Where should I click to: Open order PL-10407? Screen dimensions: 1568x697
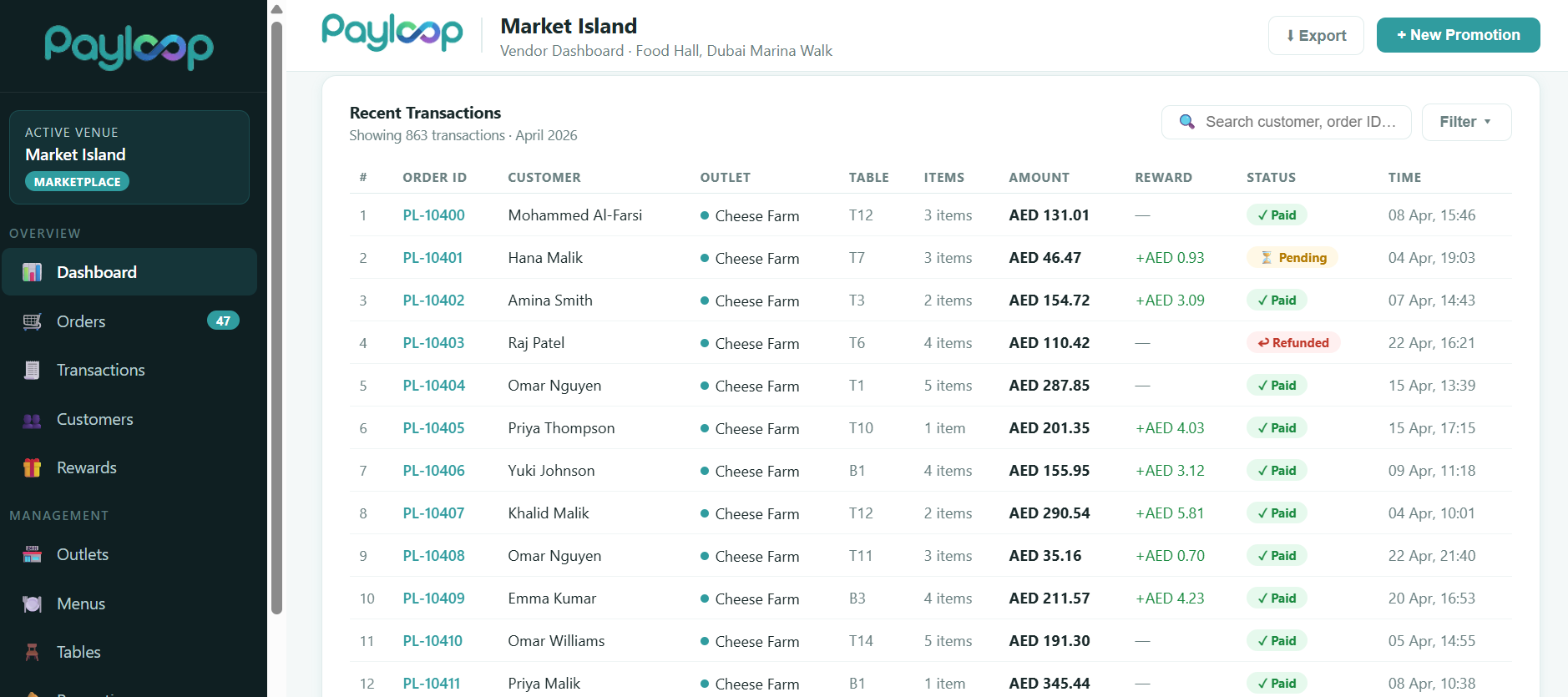click(x=433, y=513)
